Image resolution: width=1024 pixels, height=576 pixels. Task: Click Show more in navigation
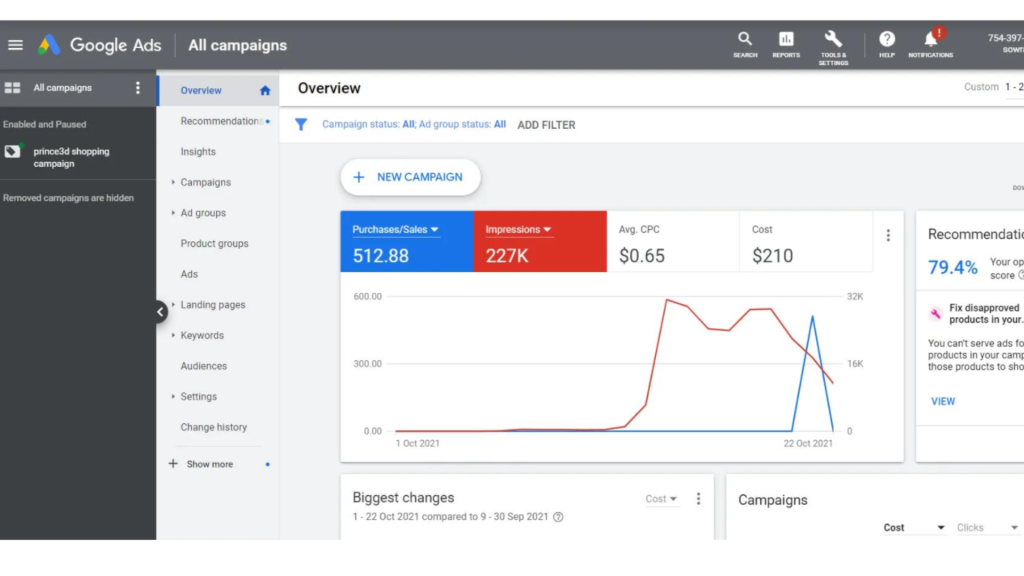point(210,464)
